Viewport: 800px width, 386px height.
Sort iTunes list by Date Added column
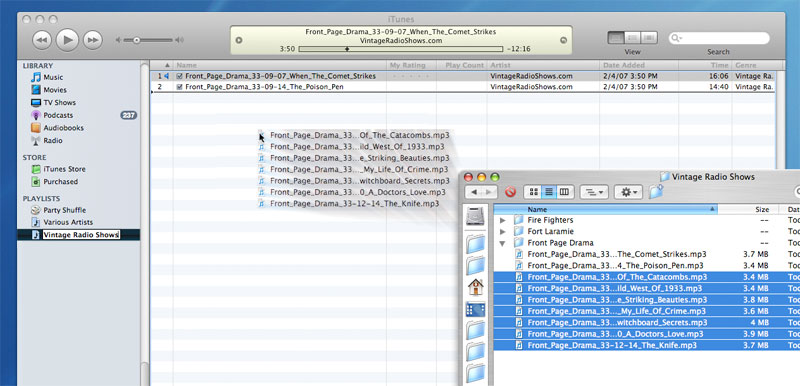coord(639,65)
